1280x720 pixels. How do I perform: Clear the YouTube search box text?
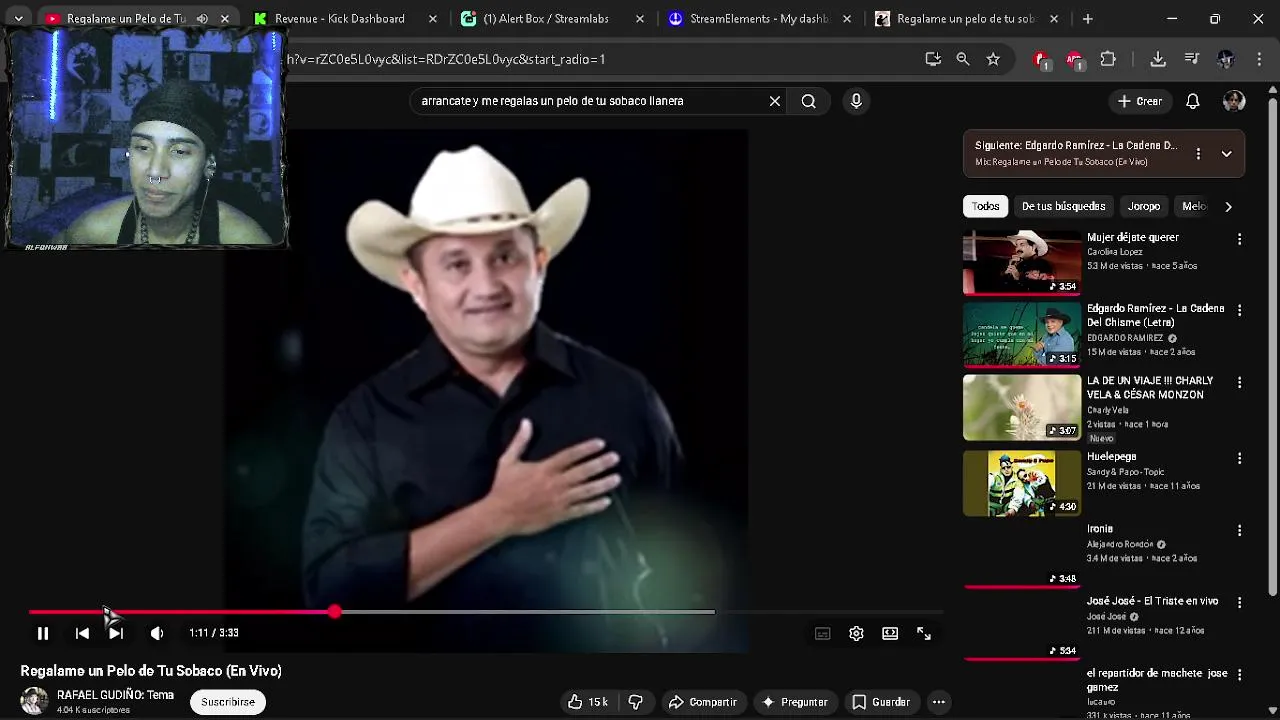coord(774,101)
